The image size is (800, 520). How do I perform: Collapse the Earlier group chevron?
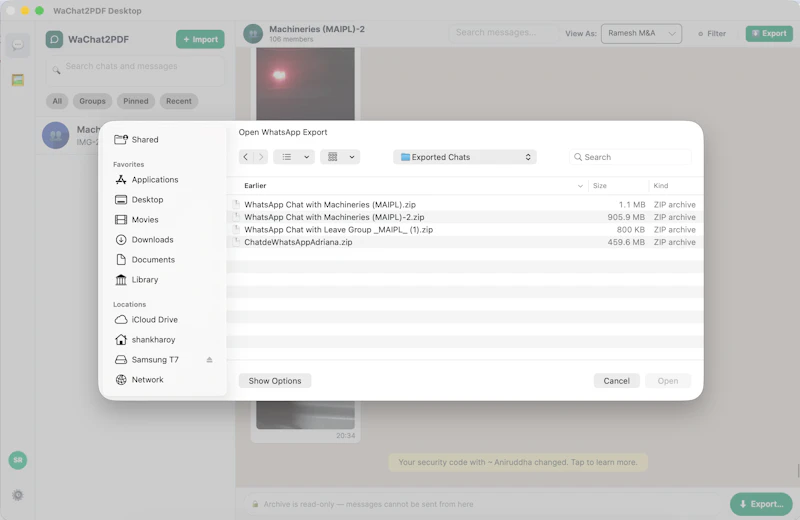pos(580,186)
